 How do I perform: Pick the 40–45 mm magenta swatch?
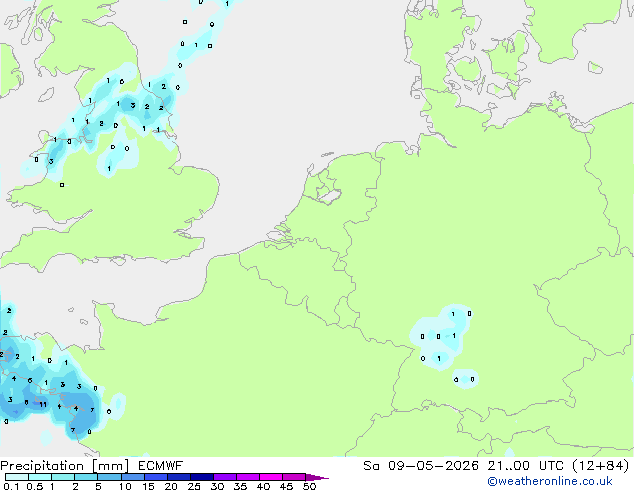point(271,477)
